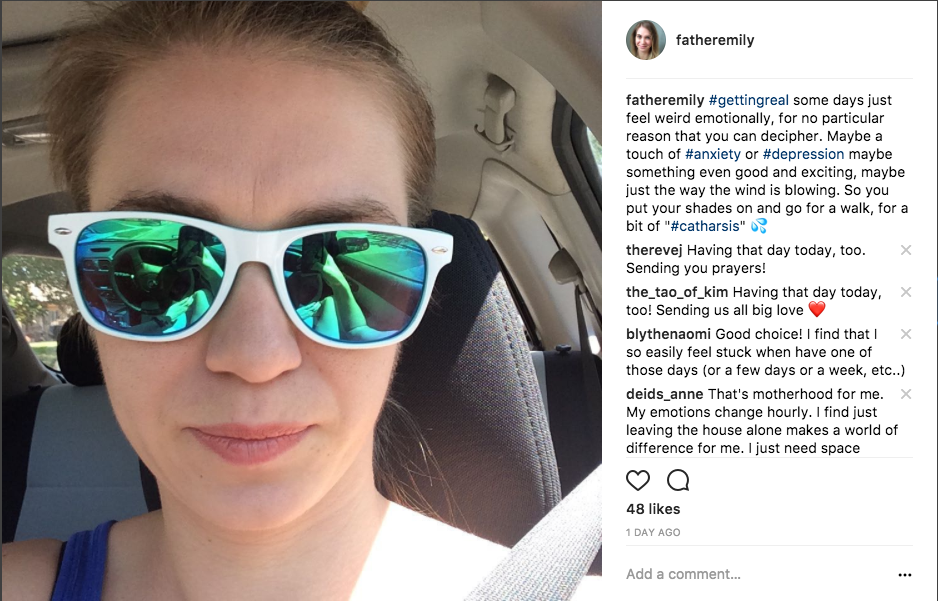
Task: View who liked via 48 likes
Action: point(653,509)
